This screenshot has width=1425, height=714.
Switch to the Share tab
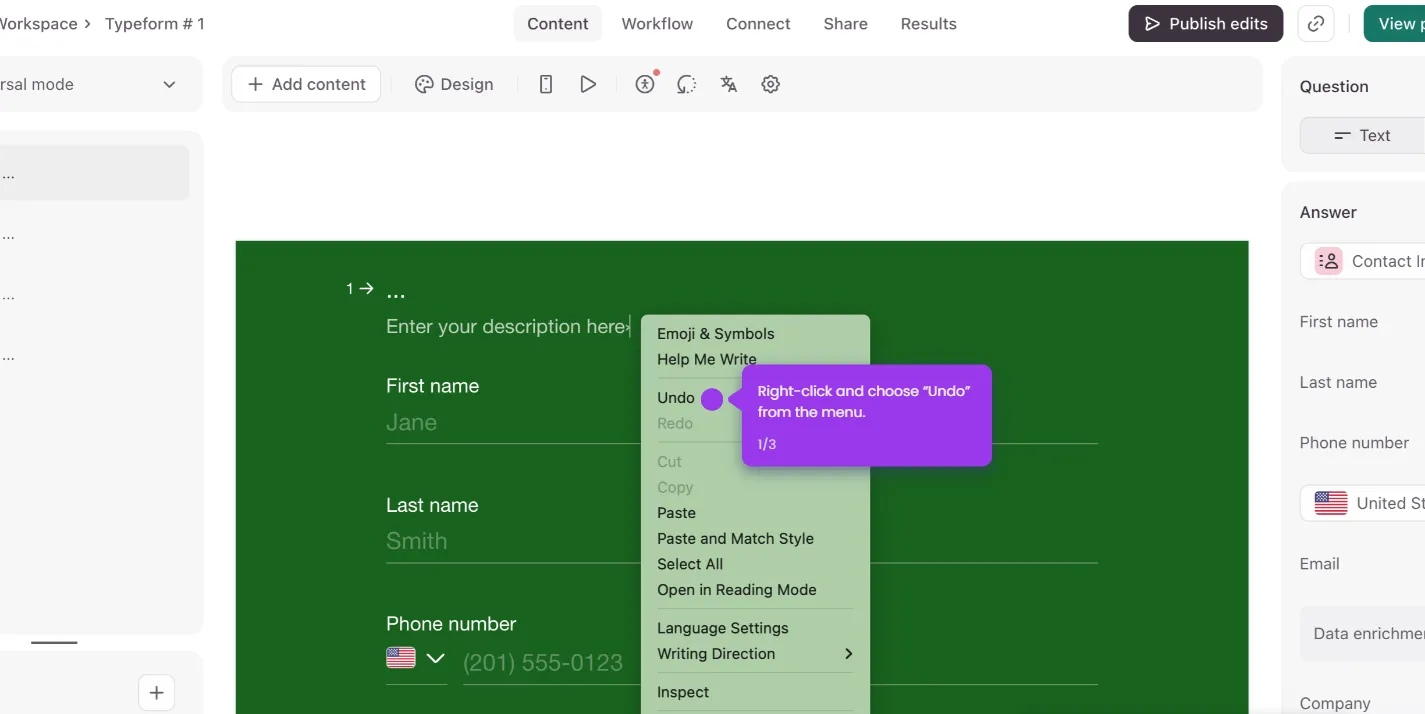coord(845,24)
